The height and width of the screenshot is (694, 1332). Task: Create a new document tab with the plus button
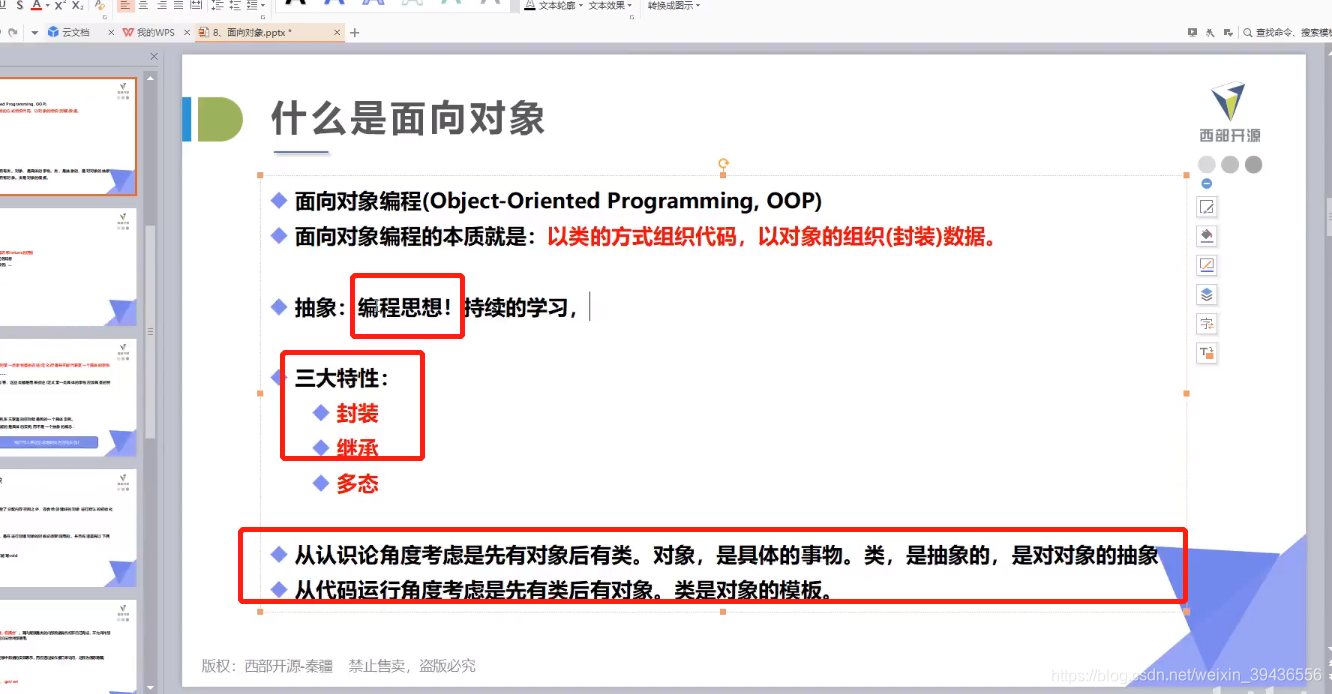[x=354, y=32]
